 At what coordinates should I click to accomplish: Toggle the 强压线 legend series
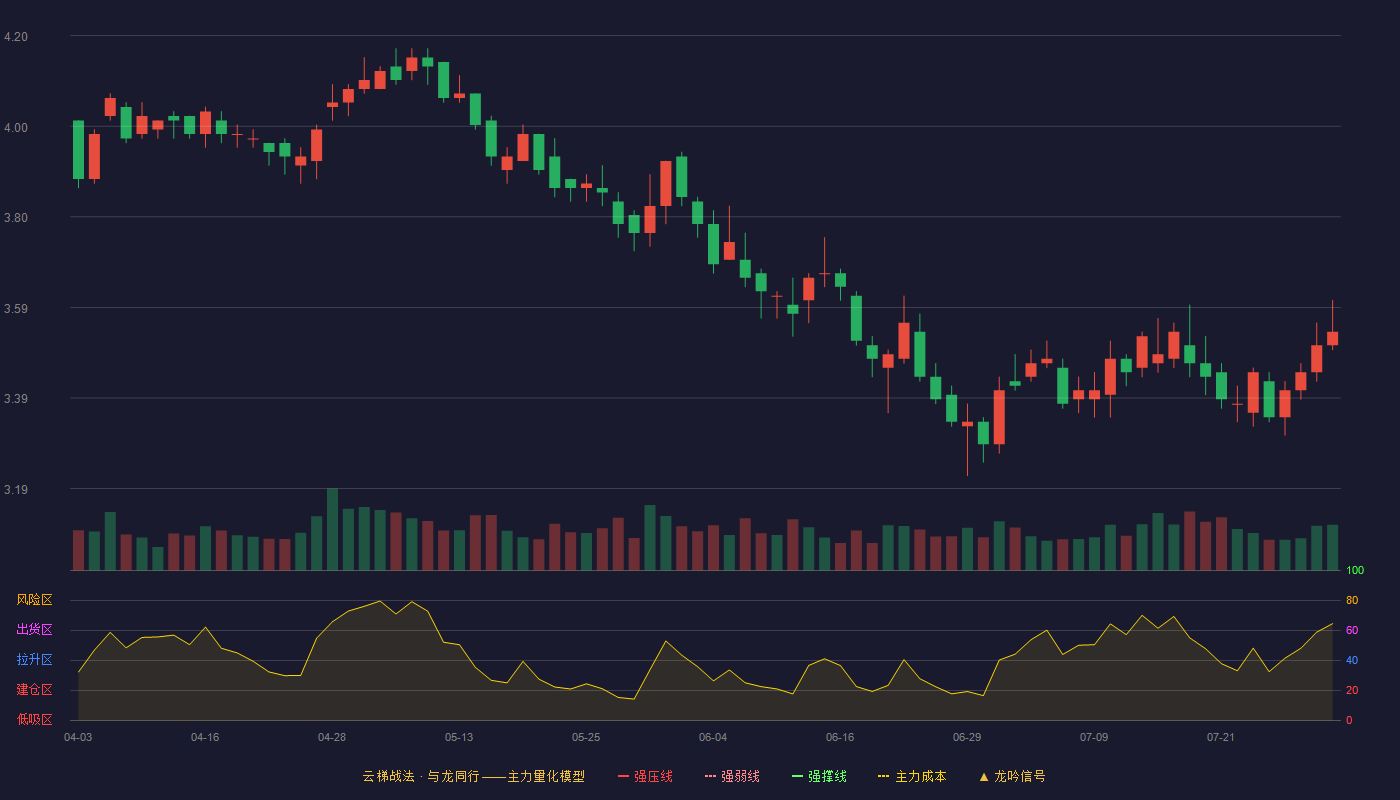(645, 776)
